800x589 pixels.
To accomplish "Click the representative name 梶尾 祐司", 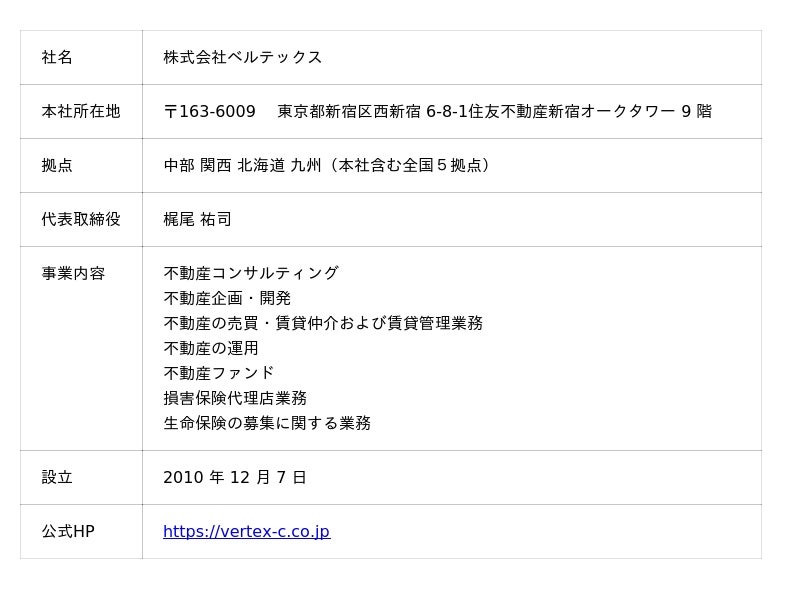I will click(x=198, y=220).
